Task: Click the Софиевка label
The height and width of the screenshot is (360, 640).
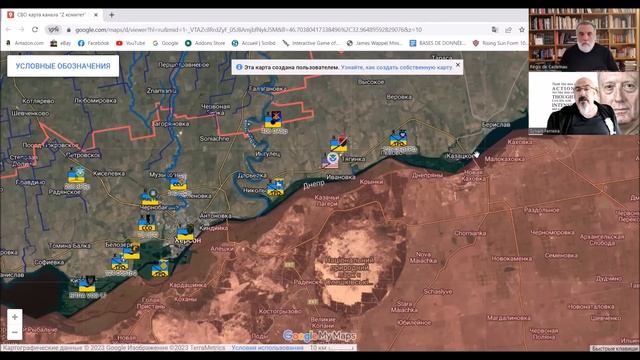Action: [x=49, y=262]
